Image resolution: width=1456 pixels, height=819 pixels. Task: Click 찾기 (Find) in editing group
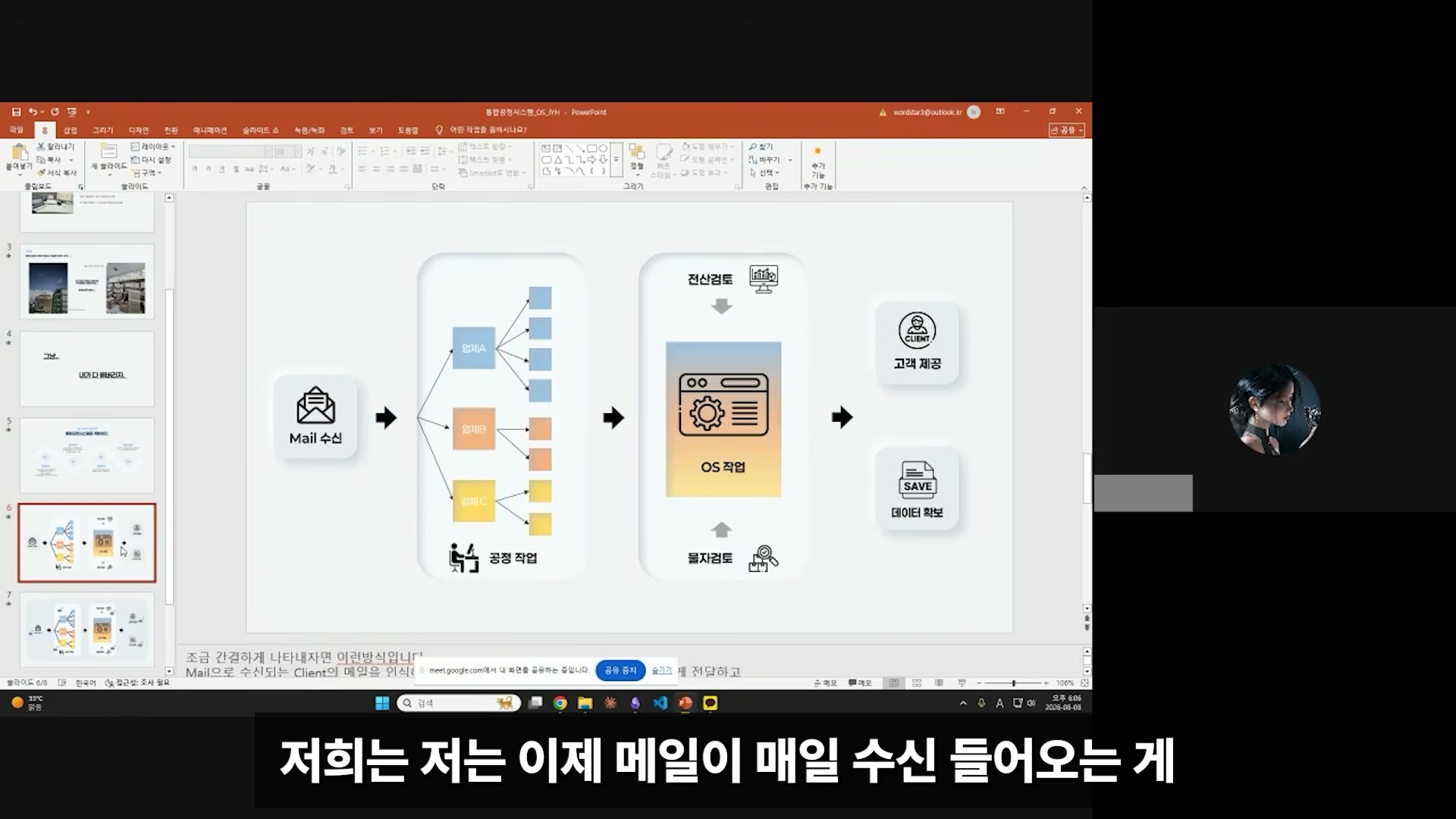pos(761,146)
